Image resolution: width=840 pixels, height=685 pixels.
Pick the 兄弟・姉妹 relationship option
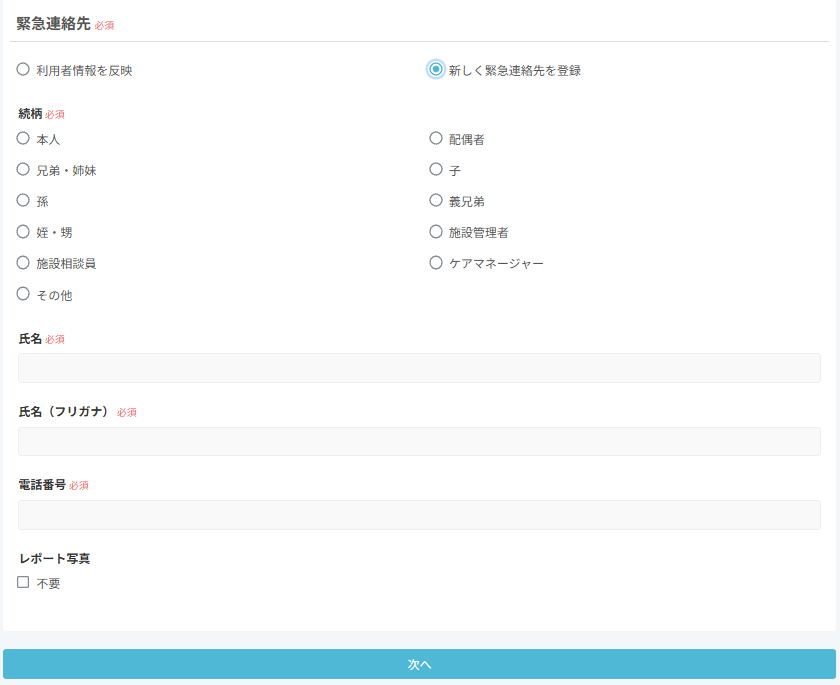(23, 170)
